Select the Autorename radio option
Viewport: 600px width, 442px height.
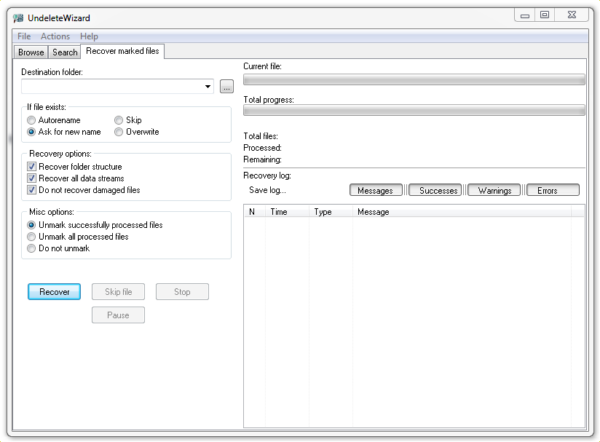point(54,120)
